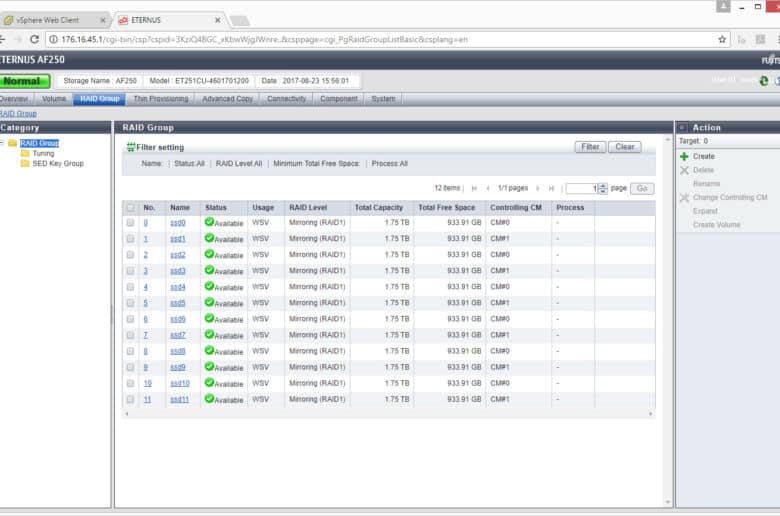
Task: Select Tuning in the Category tree
Action: point(43,153)
